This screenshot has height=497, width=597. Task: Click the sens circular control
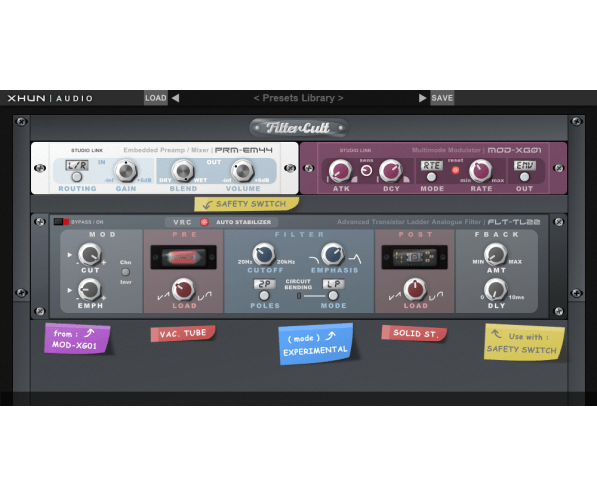(366, 171)
